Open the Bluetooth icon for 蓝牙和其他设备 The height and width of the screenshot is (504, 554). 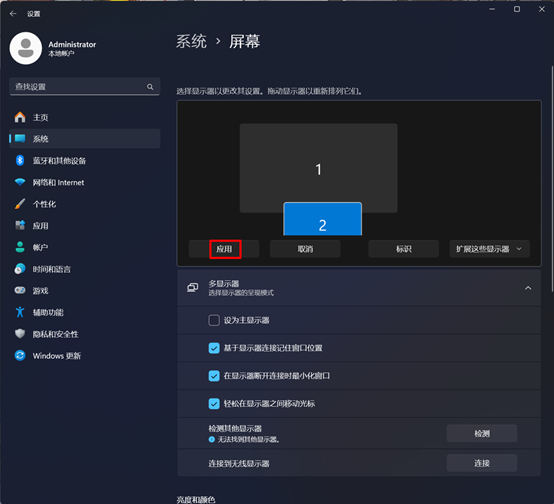click(x=20, y=160)
